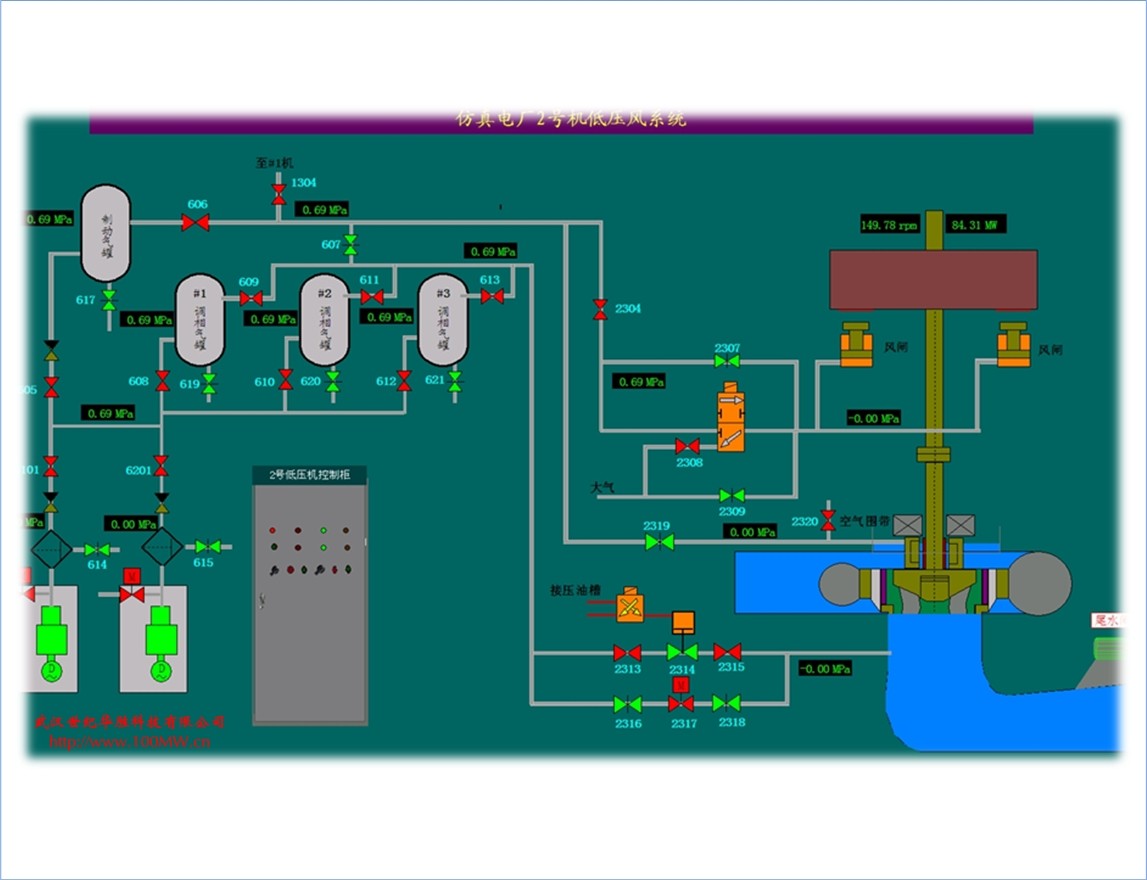Click the #2 phase-modulation air tank
The image size is (1147, 880).
[x=325, y=320]
